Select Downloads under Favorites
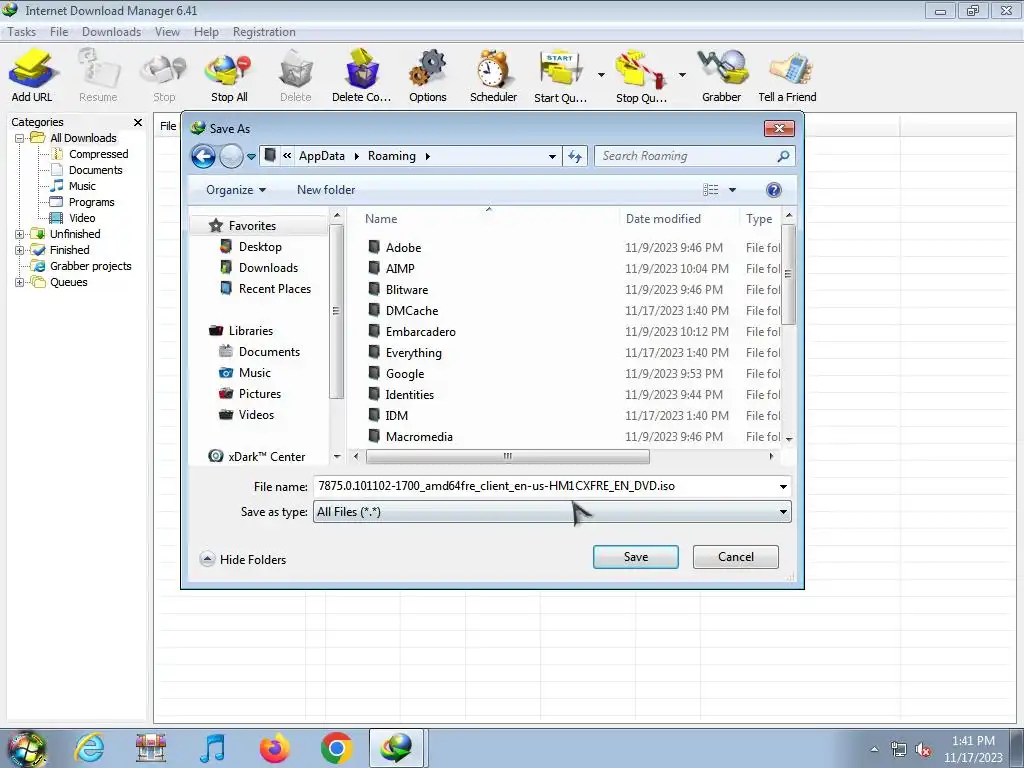 tap(268, 268)
